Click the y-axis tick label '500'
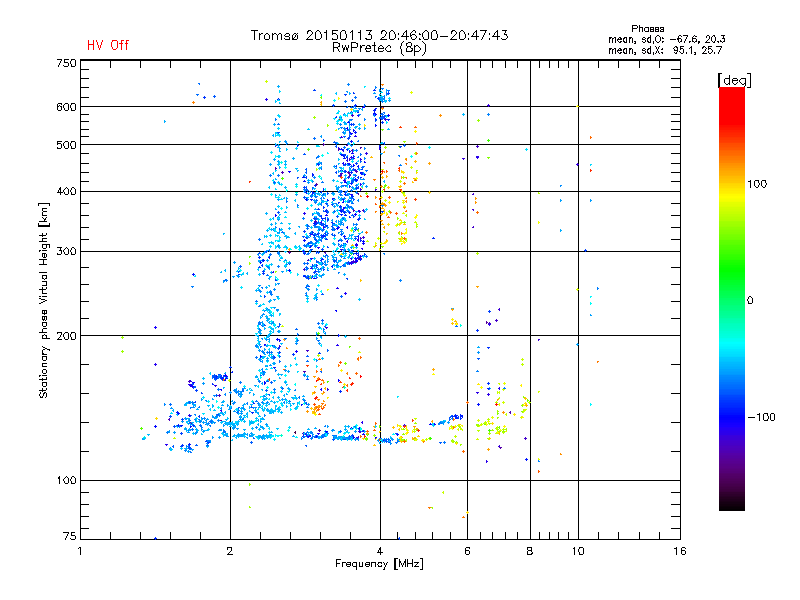The image size is (800, 600). click(67, 145)
